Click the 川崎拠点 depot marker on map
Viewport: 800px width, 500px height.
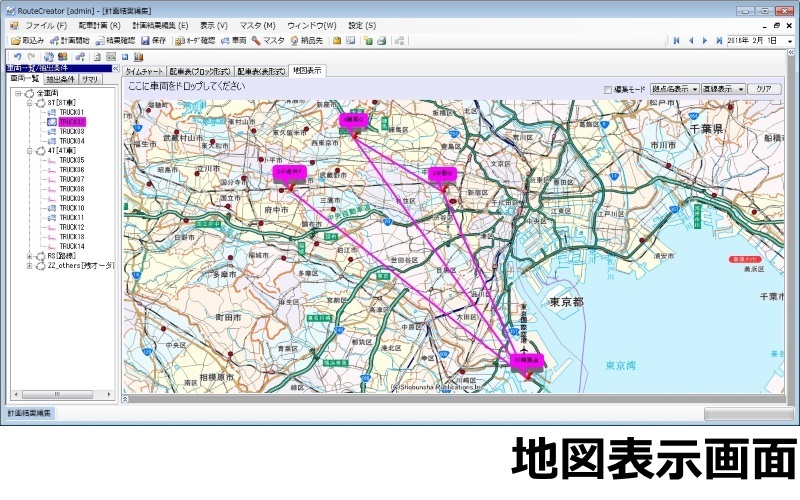(528, 360)
